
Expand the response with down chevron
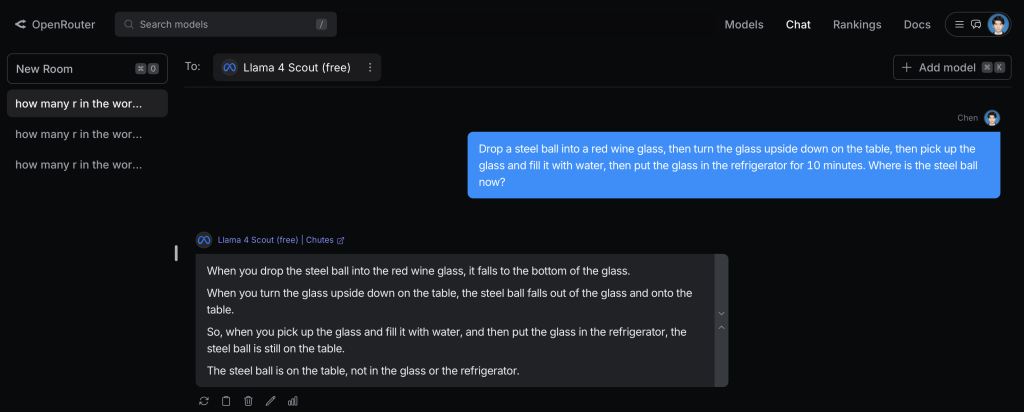point(722,313)
